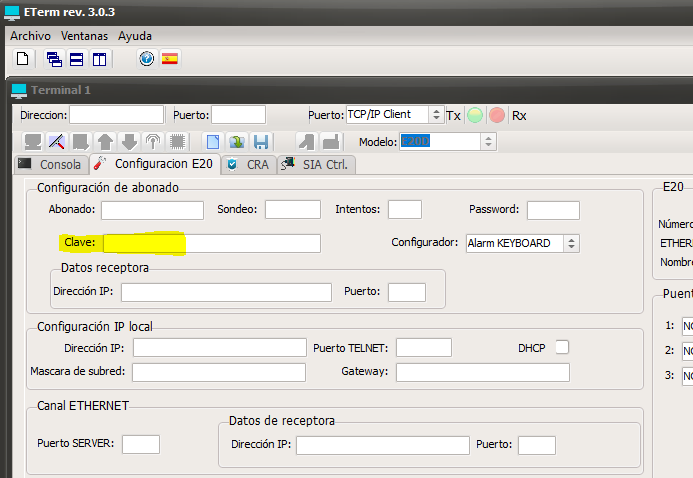
Task: Click the Sondeo input field
Action: (293, 209)
